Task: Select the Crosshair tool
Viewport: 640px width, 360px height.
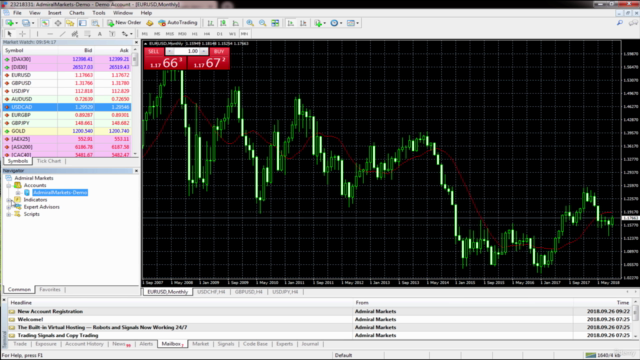Action: pos(22,34)
